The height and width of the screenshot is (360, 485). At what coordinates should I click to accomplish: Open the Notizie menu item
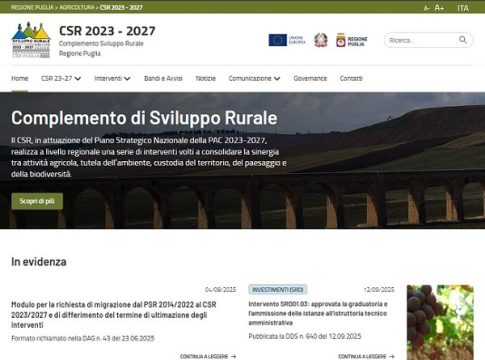coord(206,78)
